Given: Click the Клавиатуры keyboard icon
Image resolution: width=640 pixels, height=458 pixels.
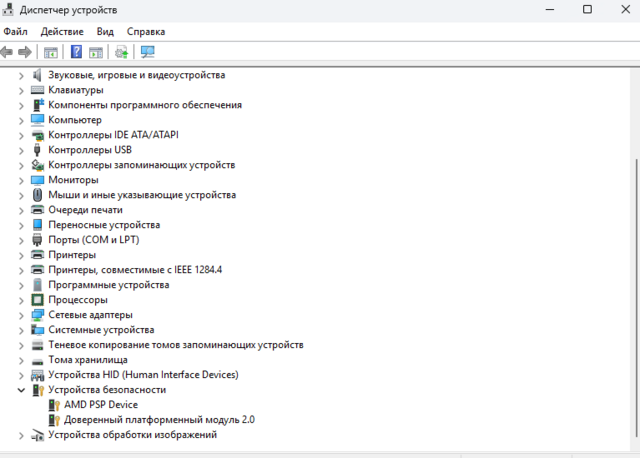Looking at the screenshot, I should 38,90.
